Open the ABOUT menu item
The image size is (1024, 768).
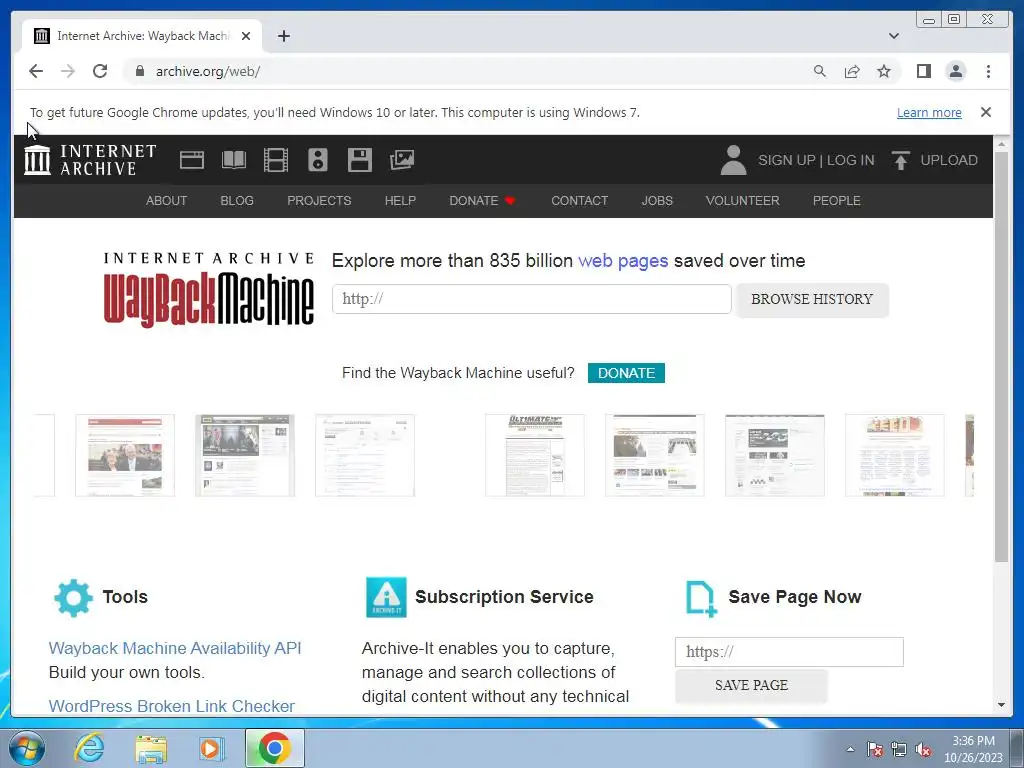[x=167, y=200]
